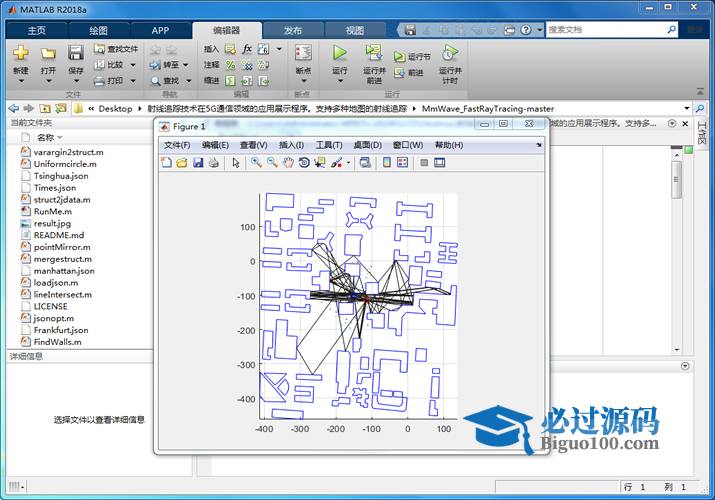Select the Zoom In tool in Figure toolbar

(x=256, y=163)
